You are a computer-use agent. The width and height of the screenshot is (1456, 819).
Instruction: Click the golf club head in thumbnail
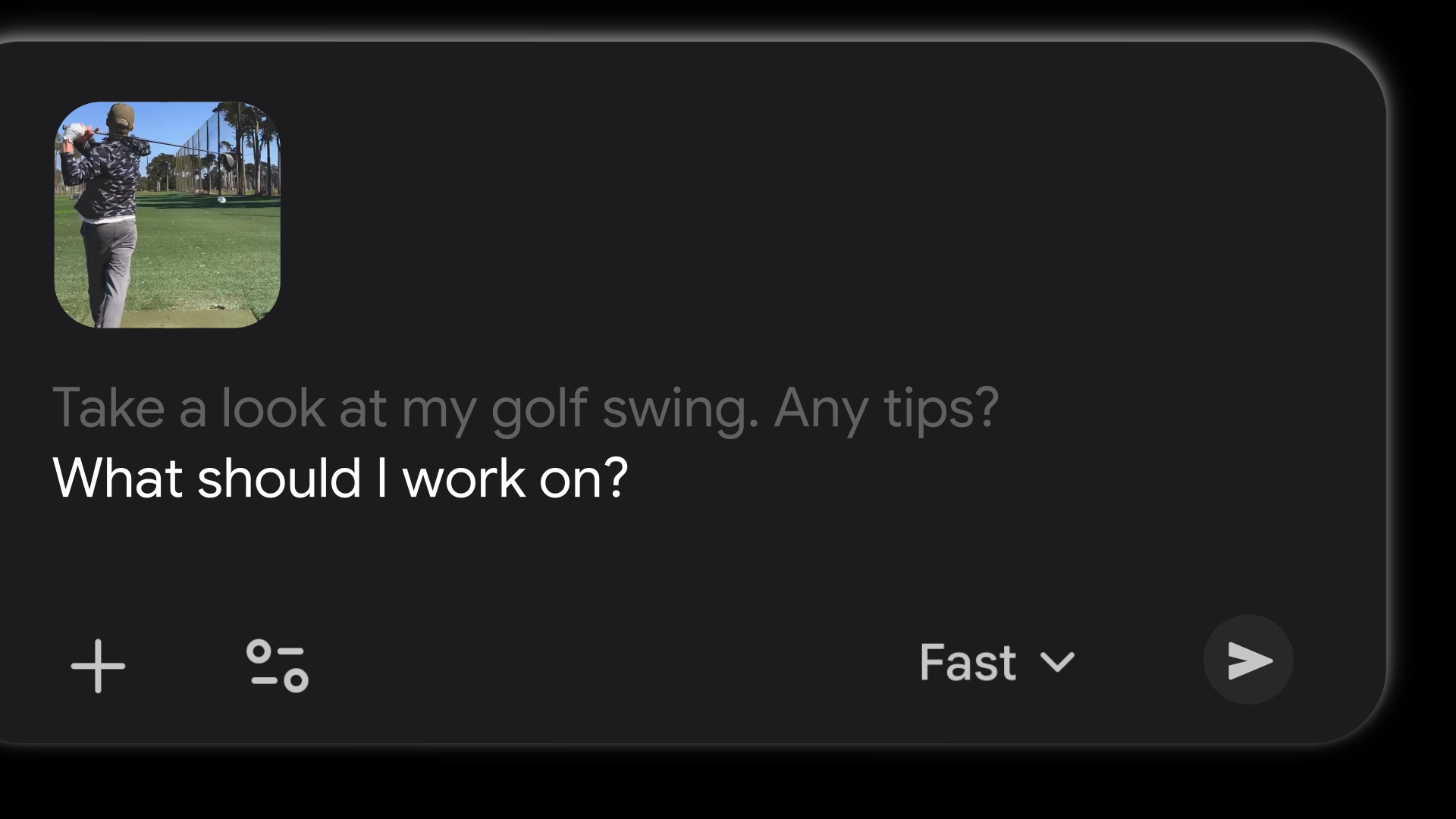point(227,161)
